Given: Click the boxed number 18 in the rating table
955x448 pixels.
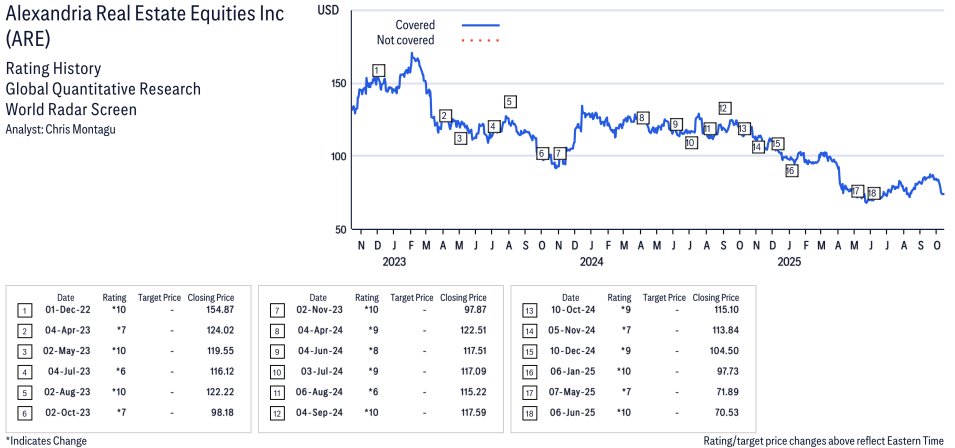Looking at the screenshot, I should (x=527, y=411).
